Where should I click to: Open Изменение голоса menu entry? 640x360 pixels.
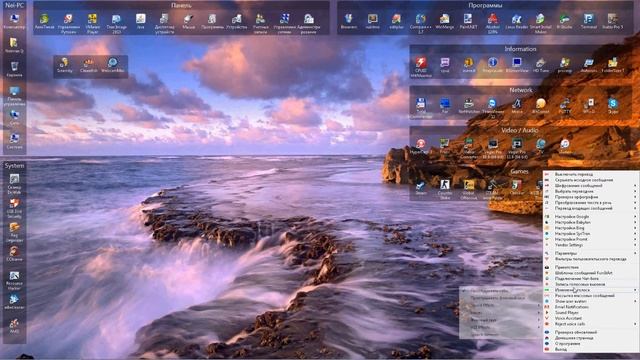591,290
